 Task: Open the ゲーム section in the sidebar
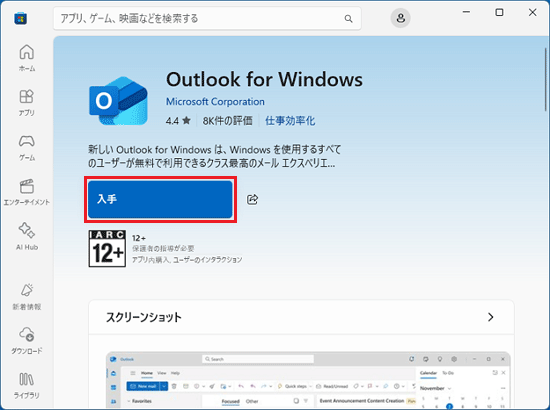coord(27,148)
